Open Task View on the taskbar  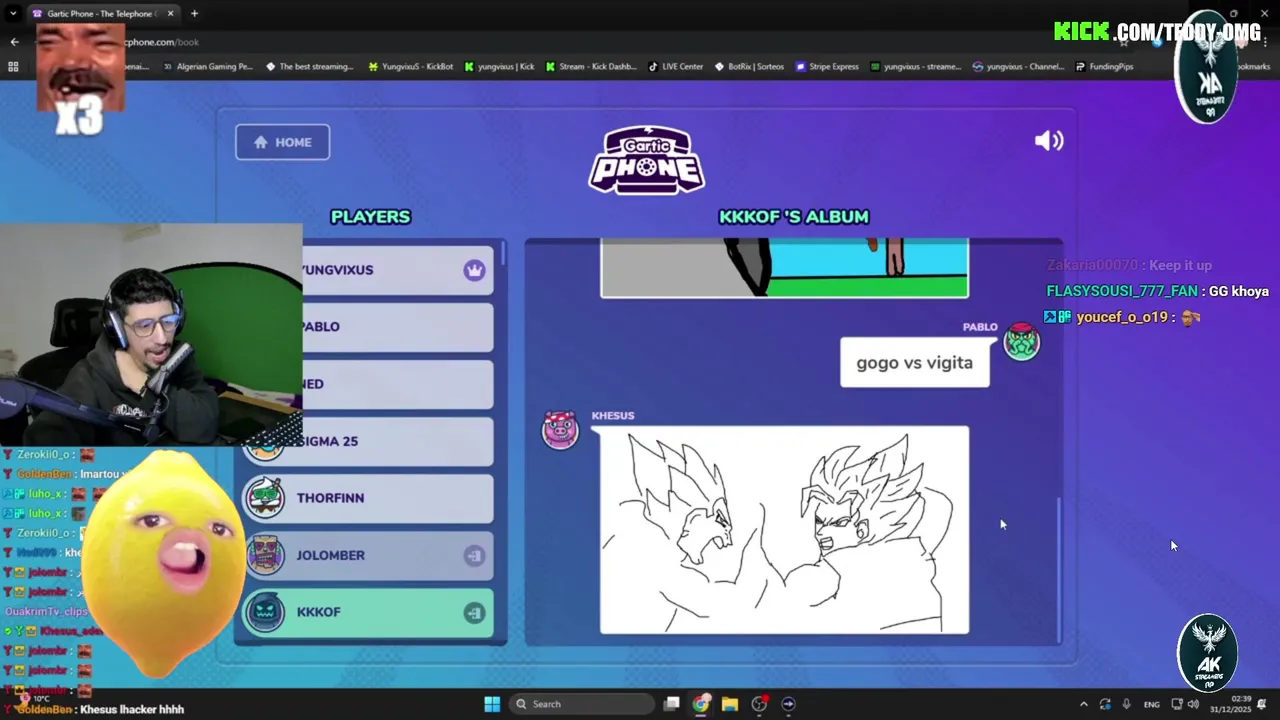(x=672, y=704)
